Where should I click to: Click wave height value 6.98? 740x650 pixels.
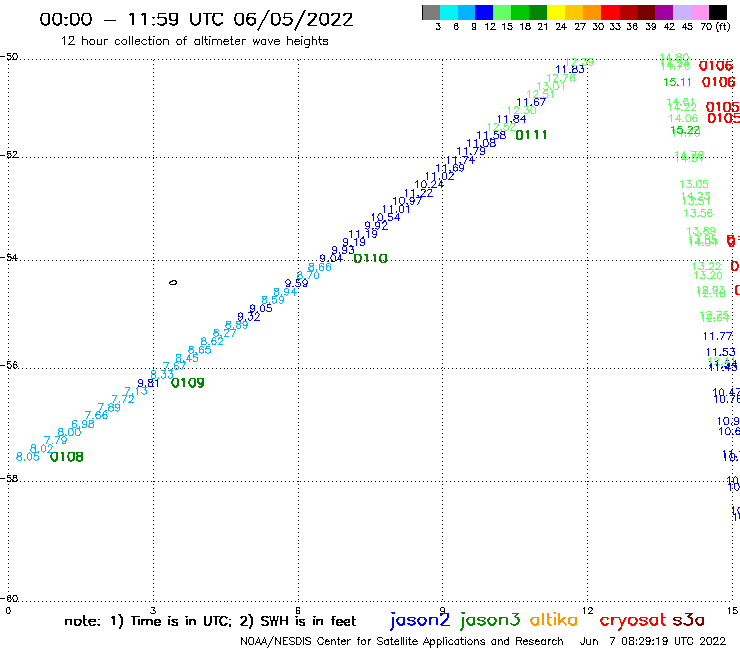tap(83, 424)
